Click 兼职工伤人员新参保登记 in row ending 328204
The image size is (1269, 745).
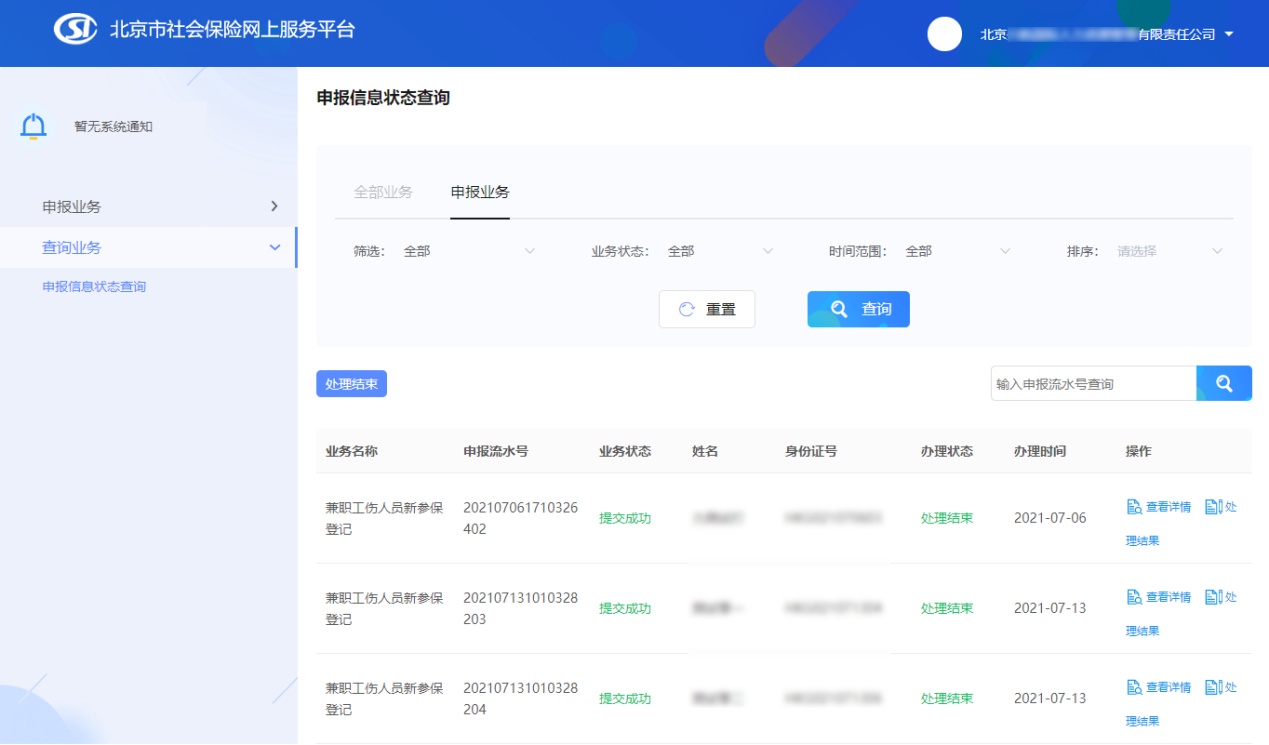[384, 698]
